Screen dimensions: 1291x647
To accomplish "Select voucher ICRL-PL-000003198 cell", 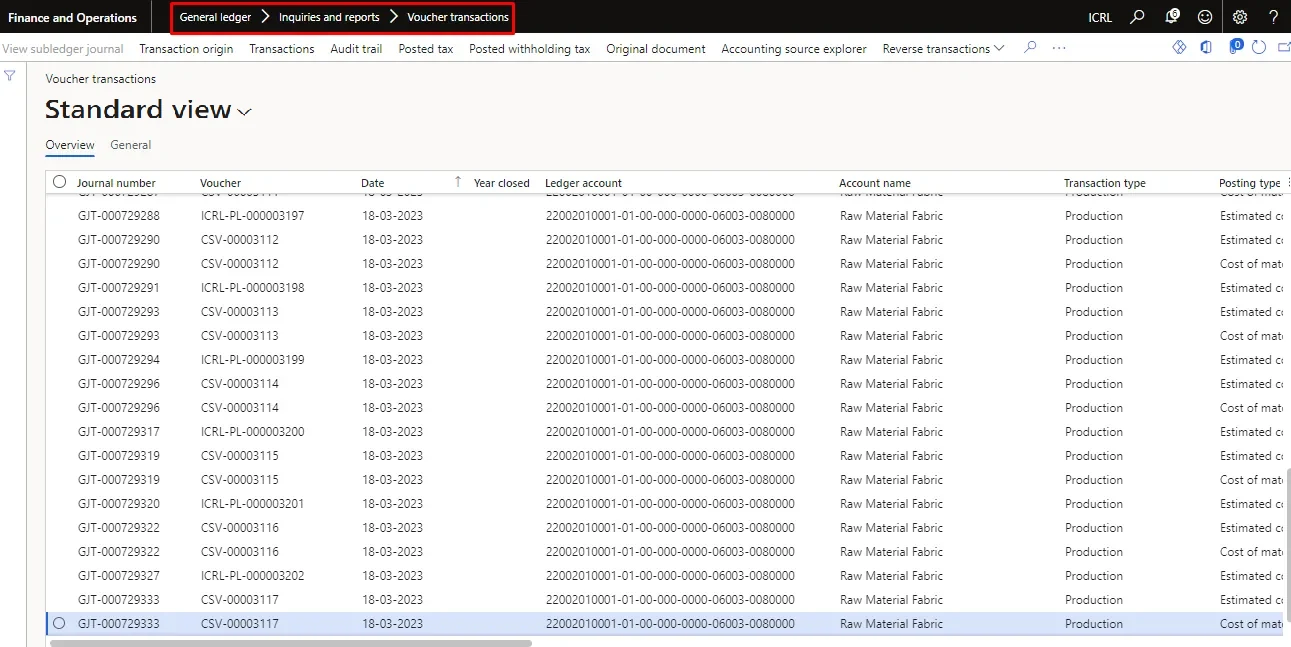I will (252, 288).
